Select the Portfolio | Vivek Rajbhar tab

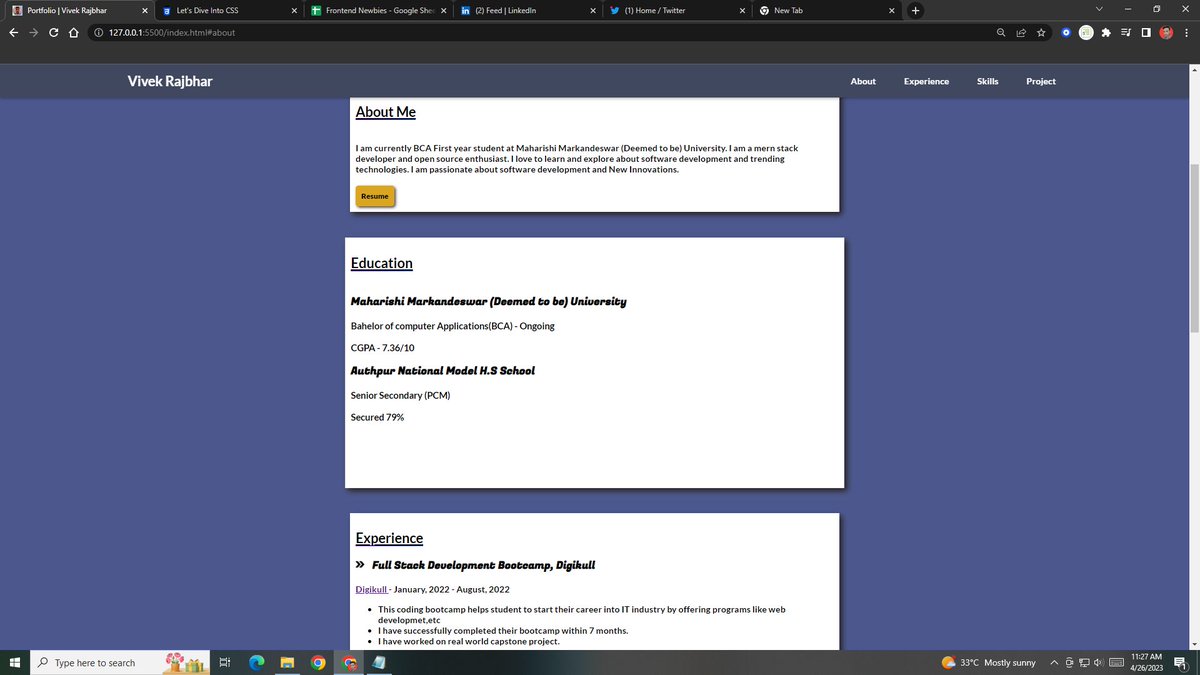tap(79, 10)
